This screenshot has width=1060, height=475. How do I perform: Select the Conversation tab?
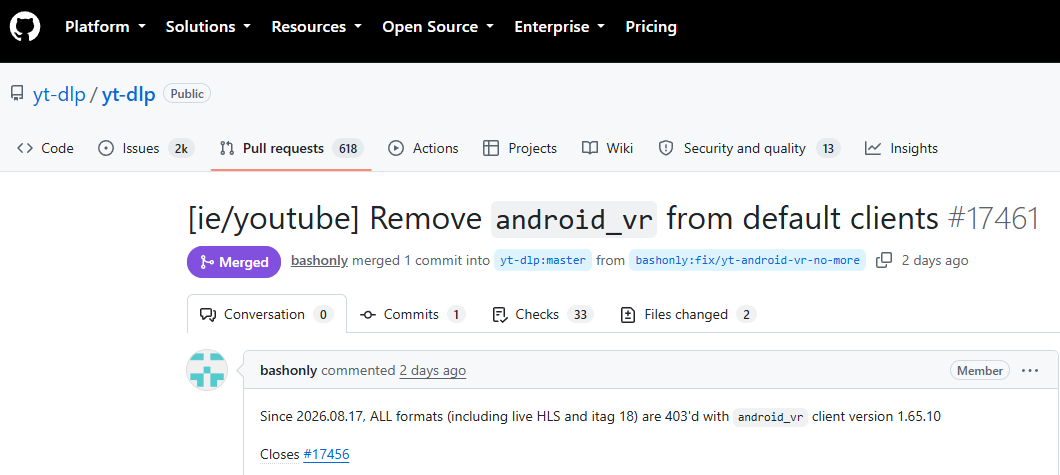click(266, 314)
